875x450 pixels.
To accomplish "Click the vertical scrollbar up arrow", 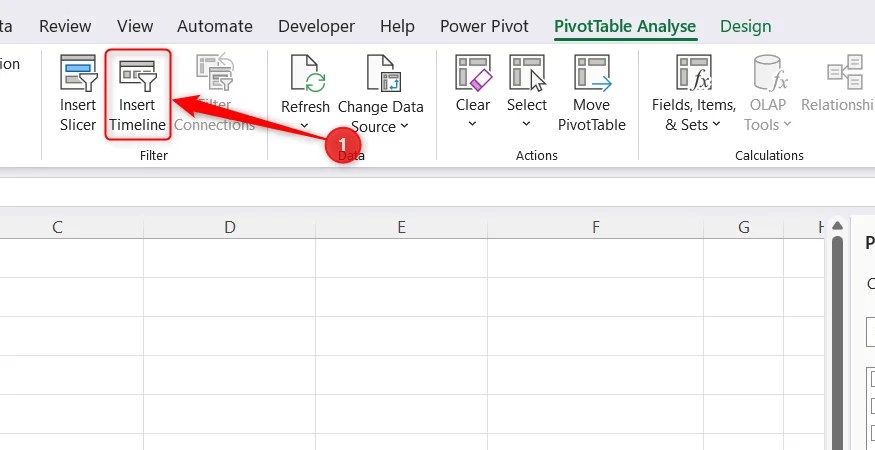I will tap(836, 226).
